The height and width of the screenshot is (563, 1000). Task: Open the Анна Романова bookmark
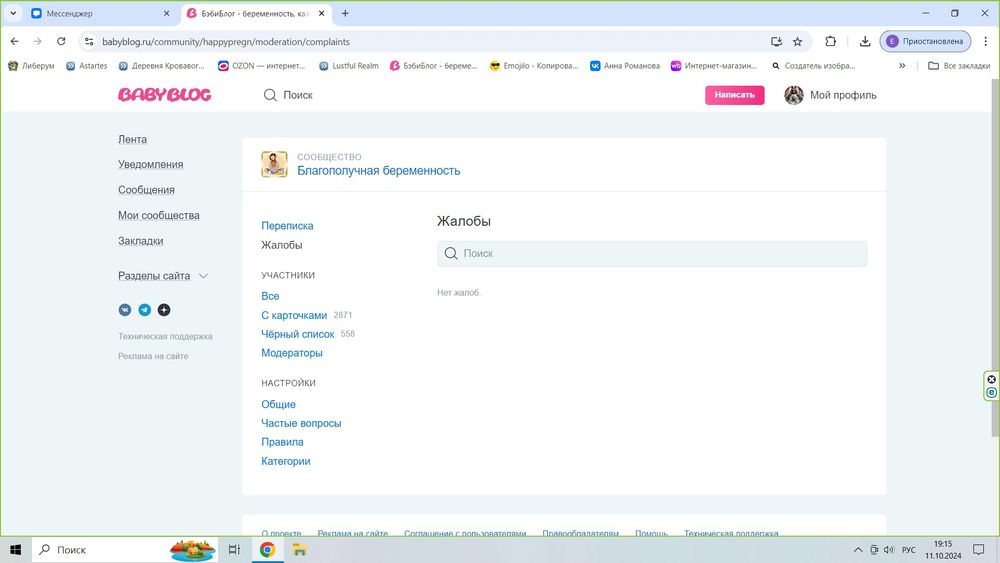[625, 66]
